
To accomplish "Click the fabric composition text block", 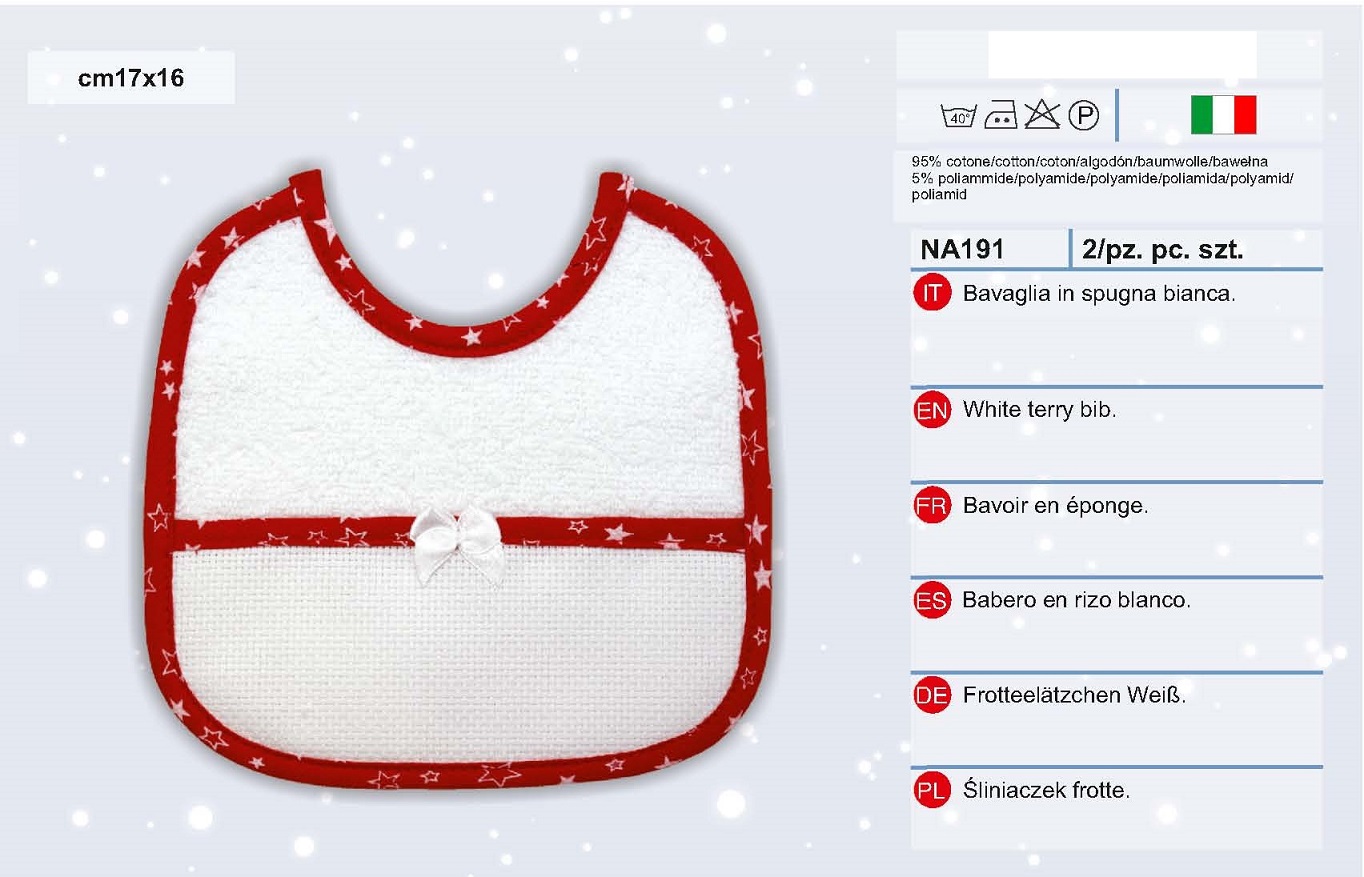I will point(1103,178).
